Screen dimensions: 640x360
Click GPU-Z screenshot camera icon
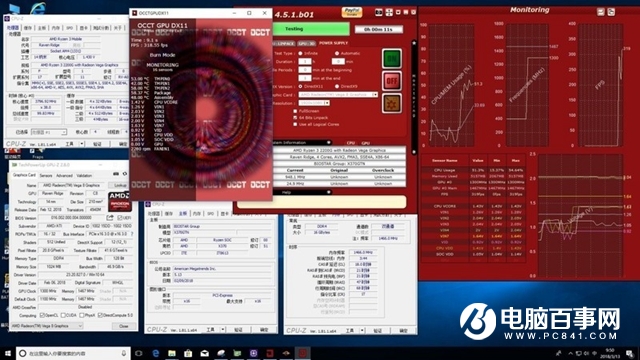(x=116, y=174)
